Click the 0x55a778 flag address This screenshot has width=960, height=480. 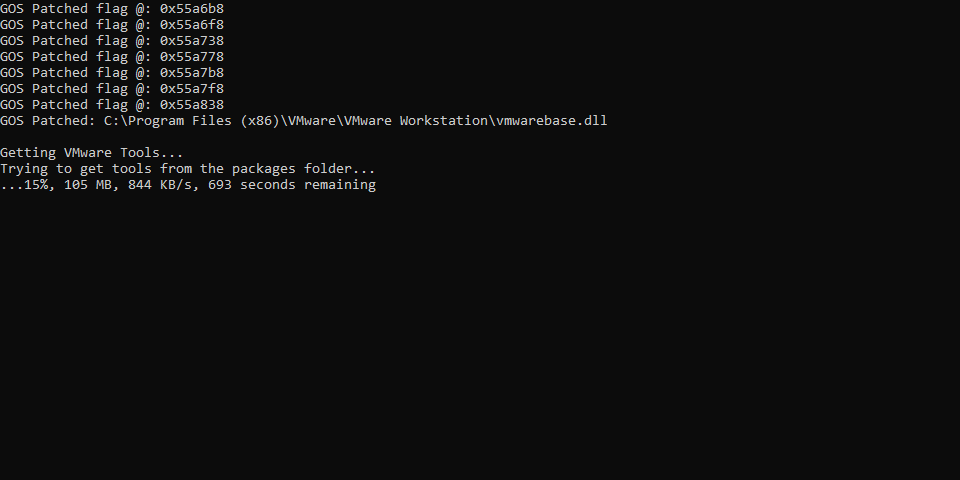[192, 57]
